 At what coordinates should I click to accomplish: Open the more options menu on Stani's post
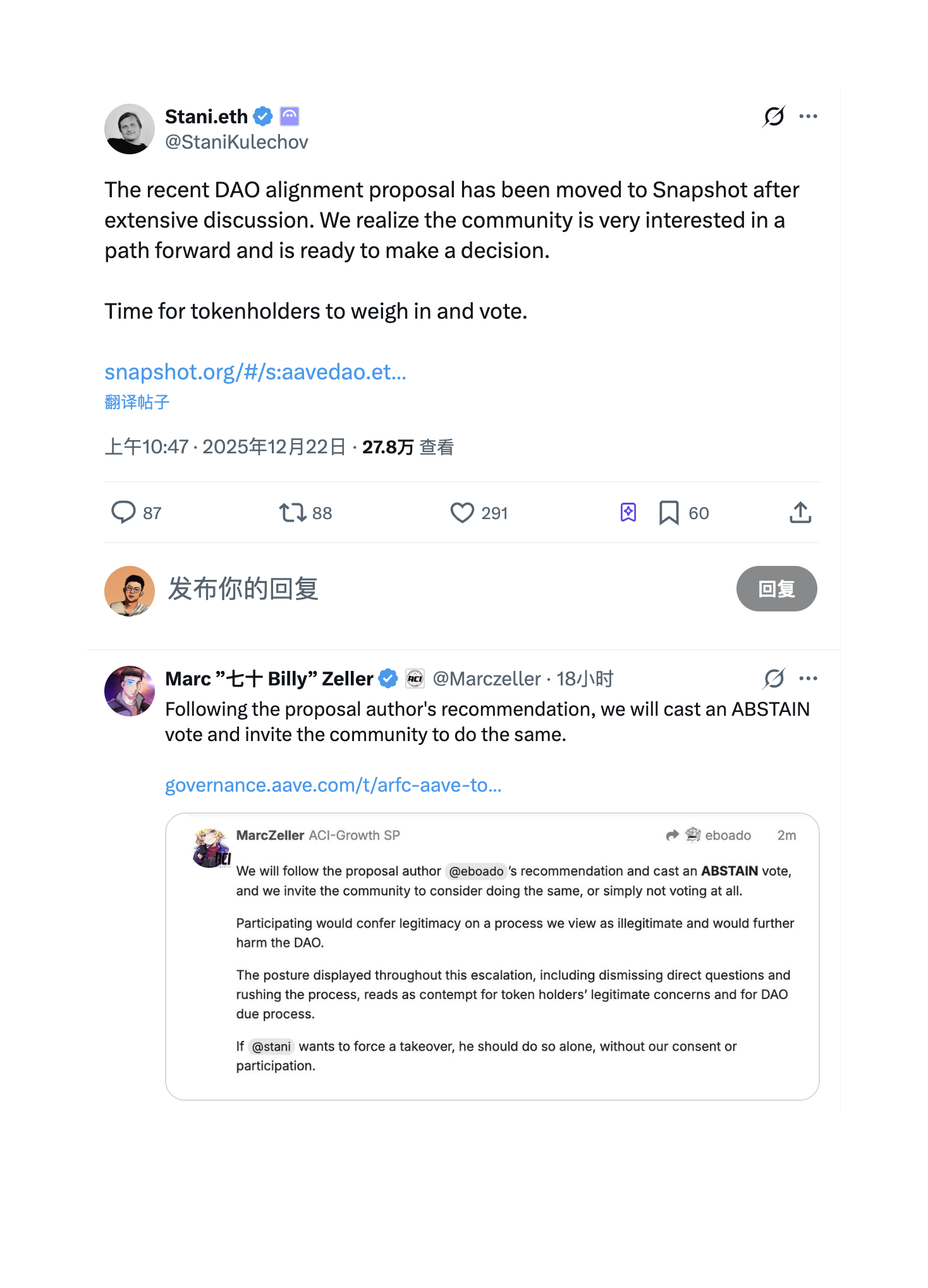pyautogui.click(x=809, y=116)
